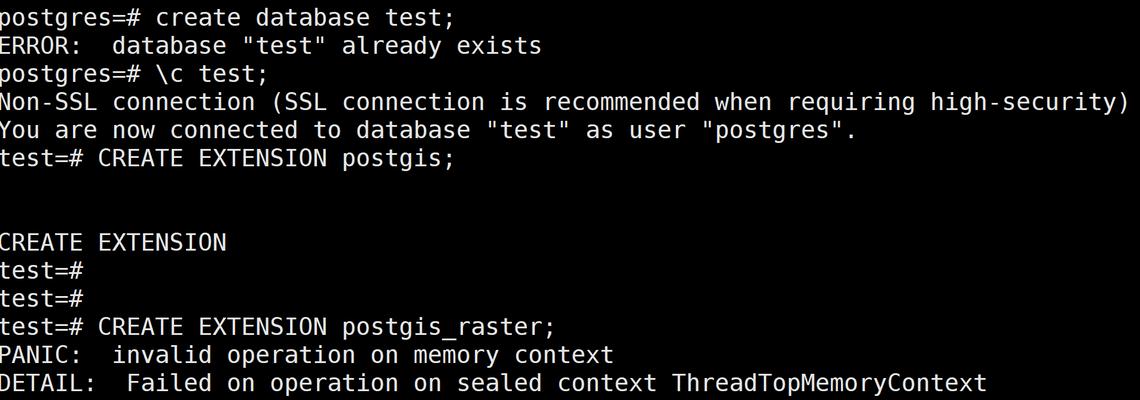
Task: Click the 'You are now connected' message
Action: coord(428,130)
